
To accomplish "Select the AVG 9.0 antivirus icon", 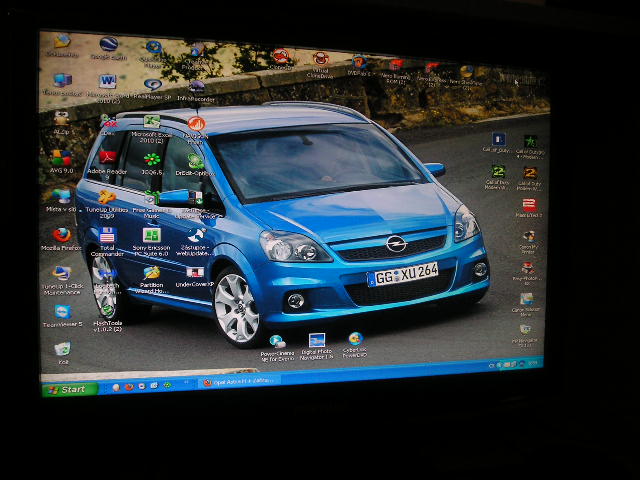I will 61,159.
